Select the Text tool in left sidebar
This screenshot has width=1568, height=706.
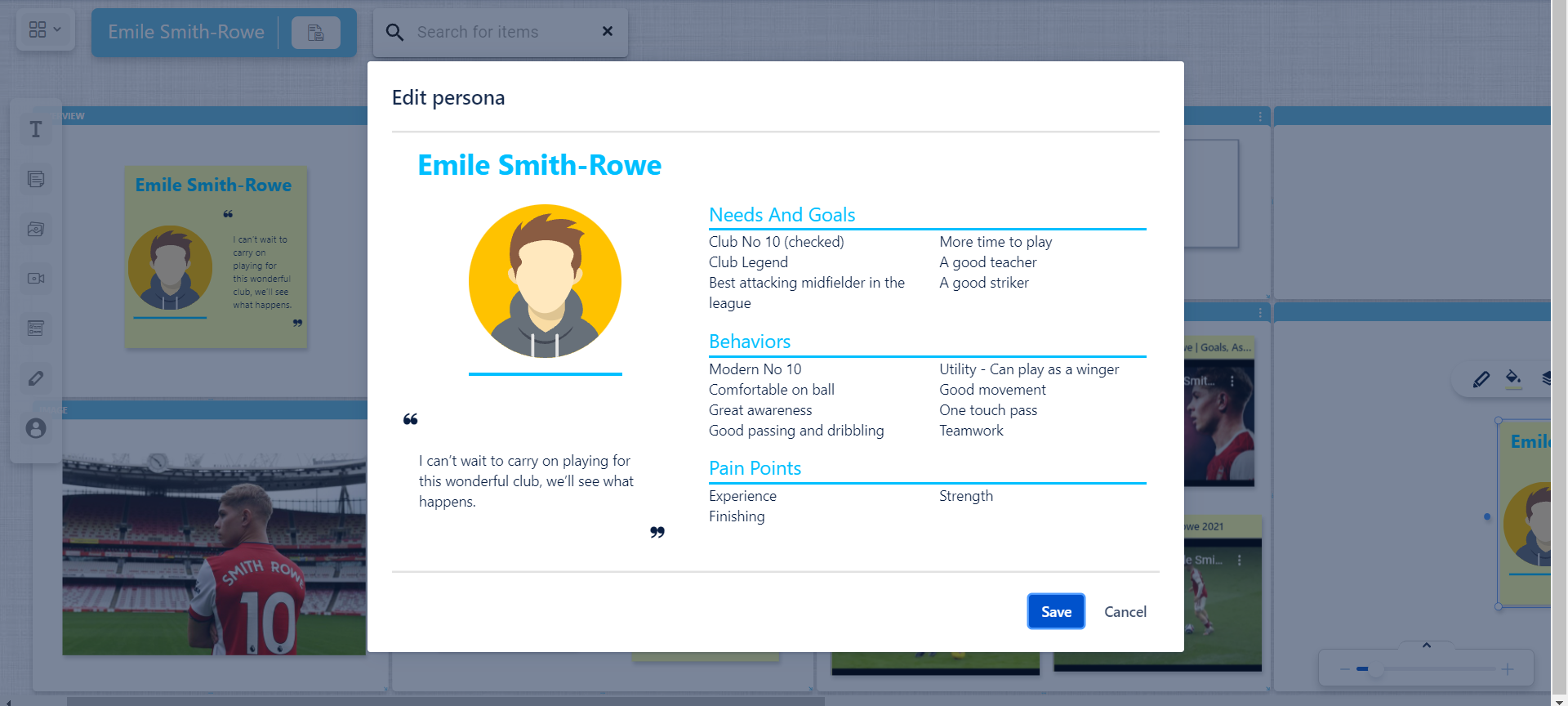[36, 129]
